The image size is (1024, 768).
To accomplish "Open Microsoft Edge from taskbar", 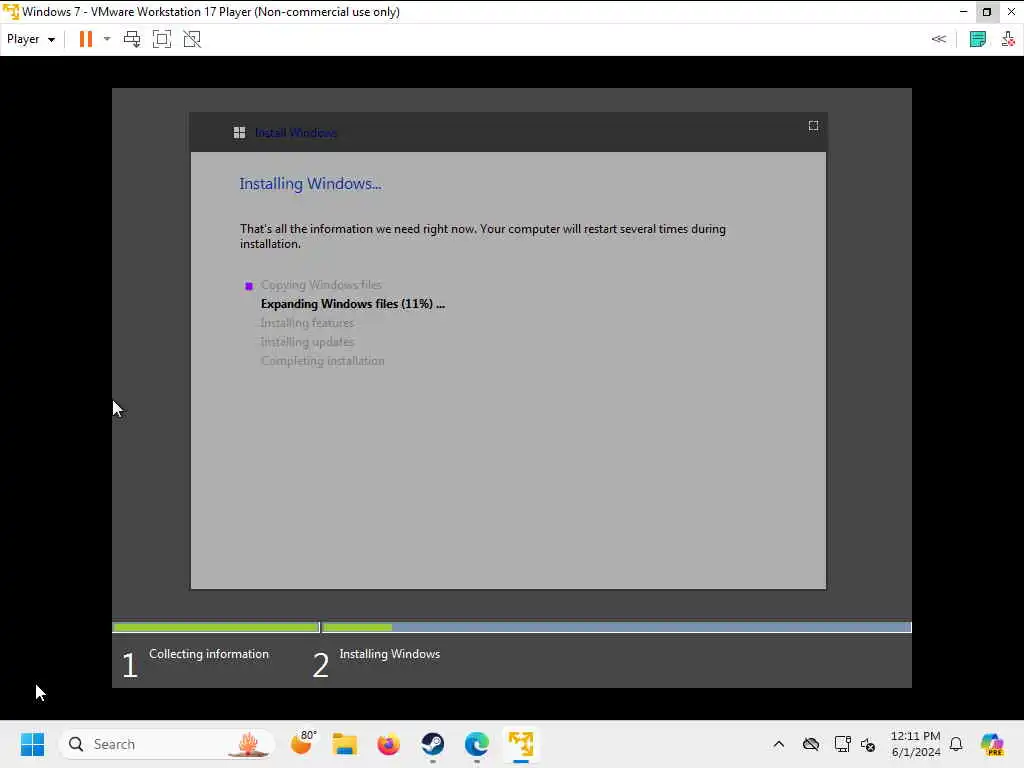I will [477, 744].
